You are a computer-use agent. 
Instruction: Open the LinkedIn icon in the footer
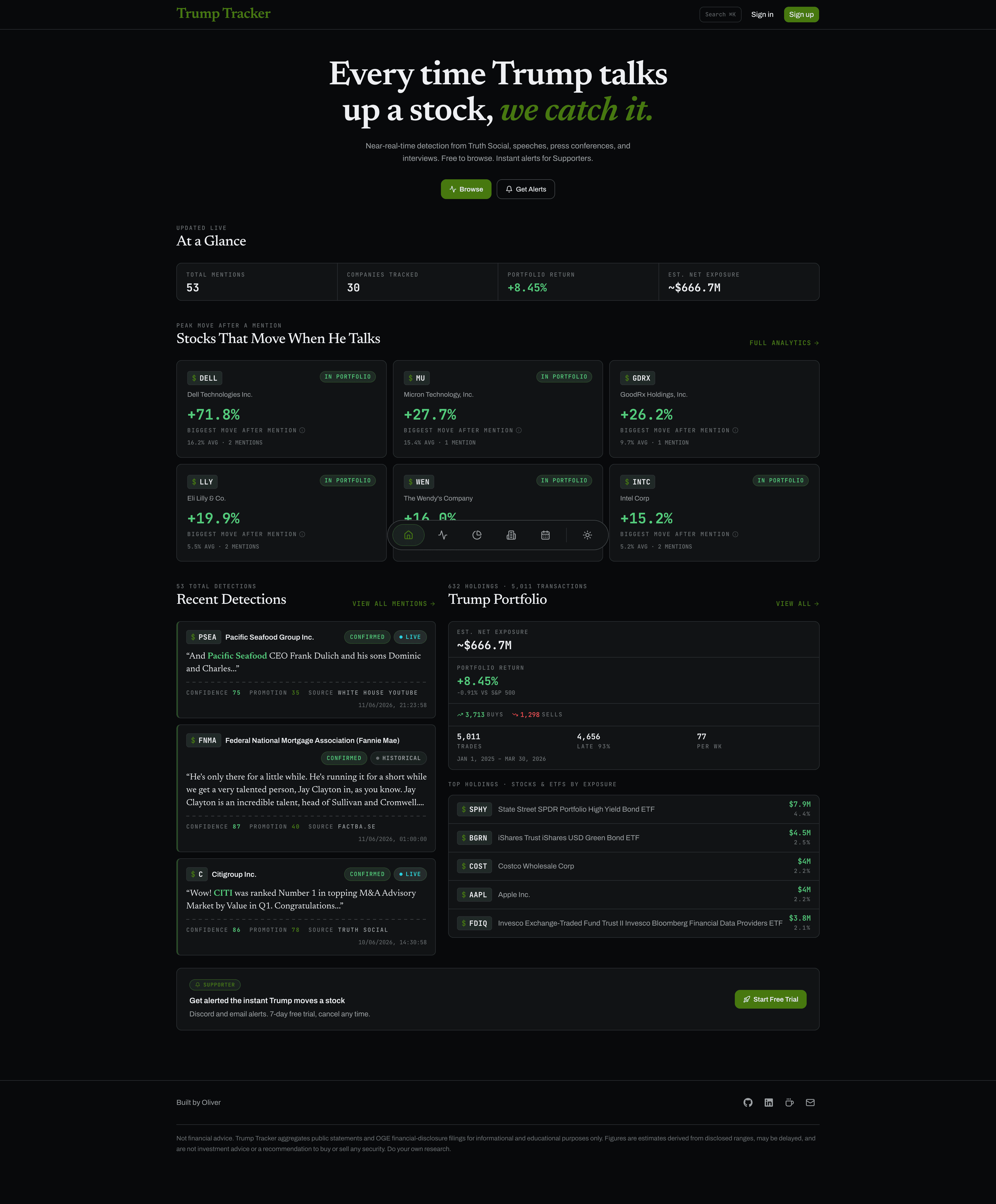click(769, 1102)
